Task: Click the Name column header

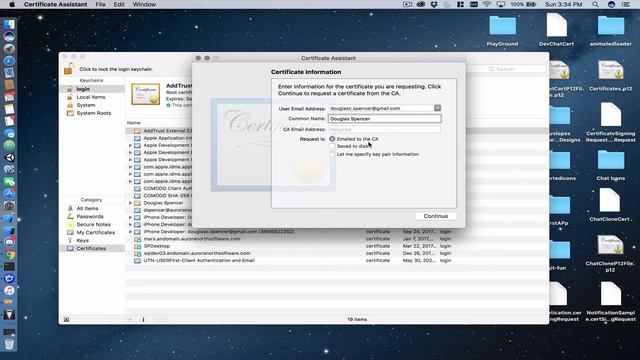Action: [134, 123]
